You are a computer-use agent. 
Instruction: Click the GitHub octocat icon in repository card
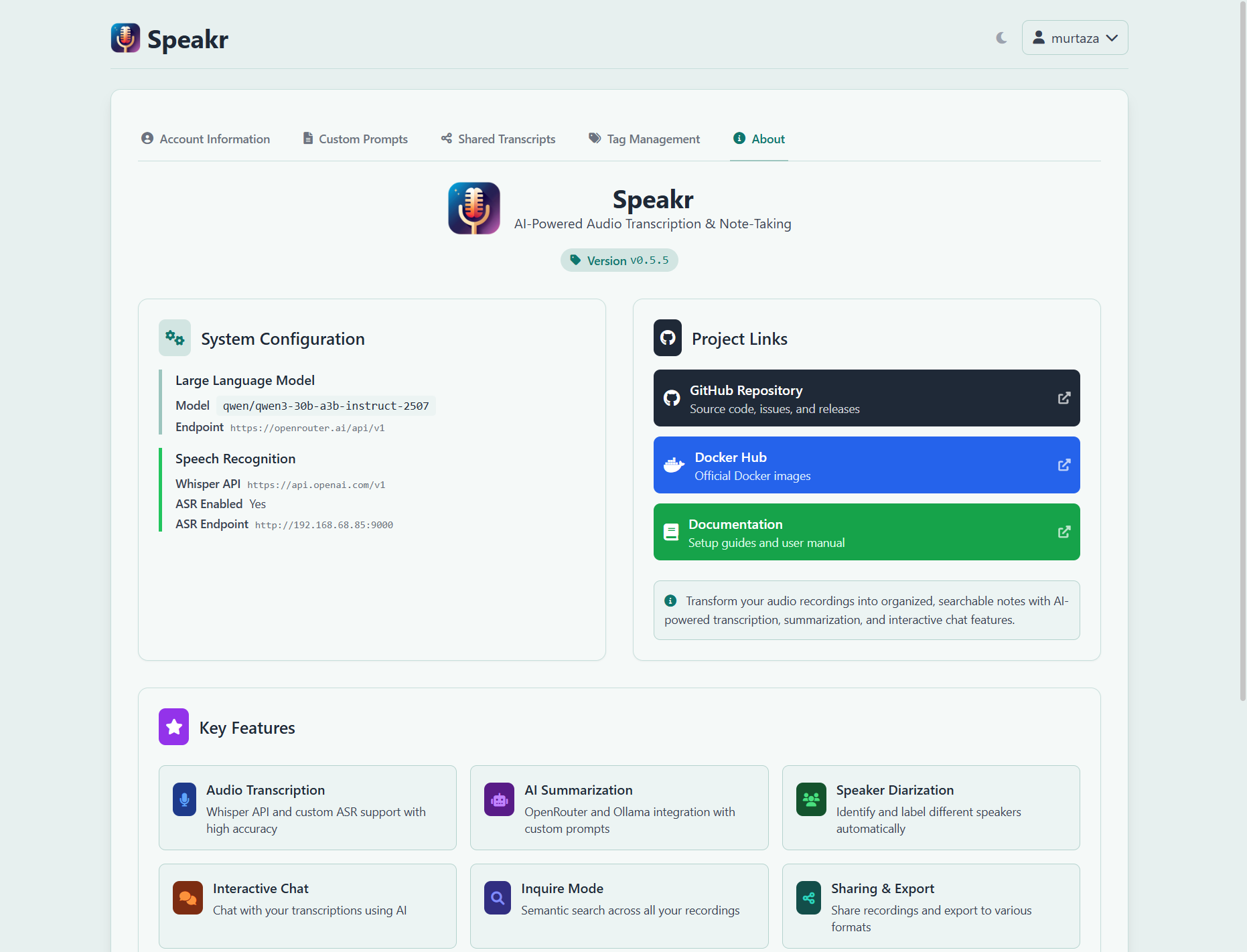[672, 398]
